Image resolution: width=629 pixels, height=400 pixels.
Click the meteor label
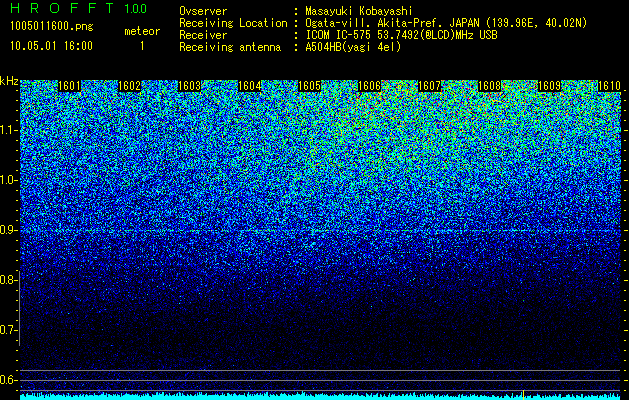coord(142,31)
